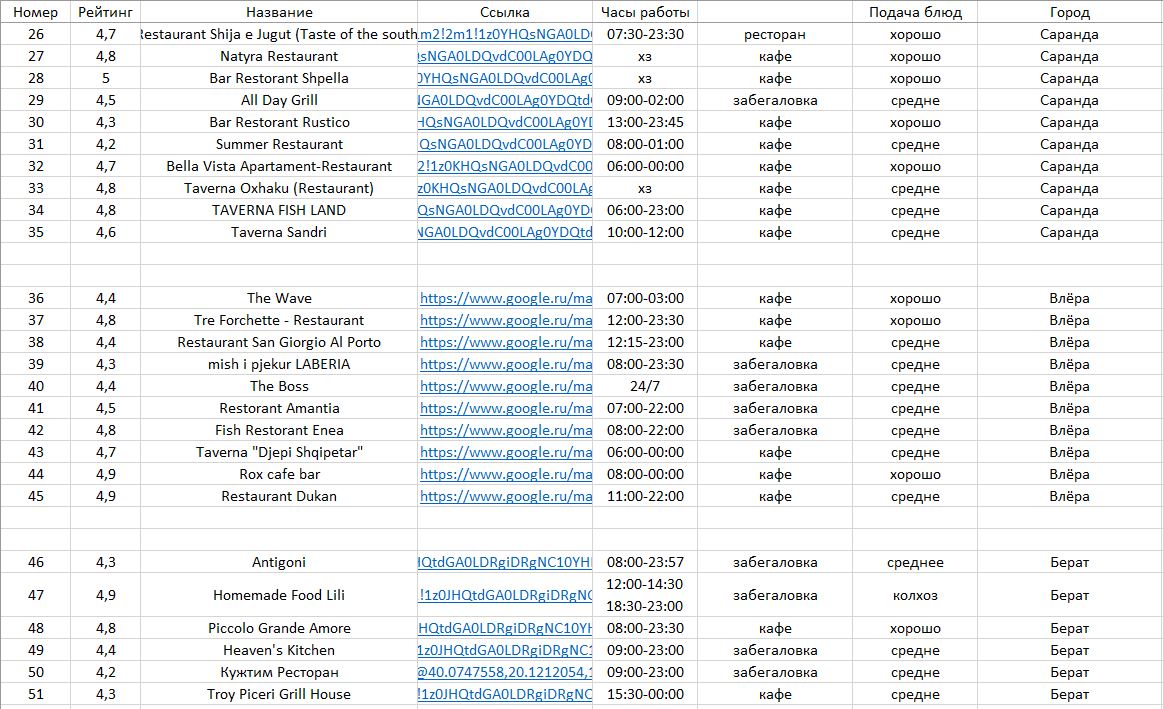This screenshot has height=709, width=1163.
Task: Click the колхоз serving cell
Action: click(x=915, y=595)
